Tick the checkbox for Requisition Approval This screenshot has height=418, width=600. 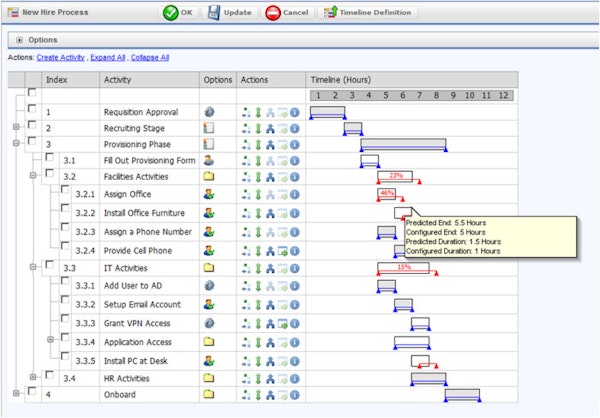[32, 109]
